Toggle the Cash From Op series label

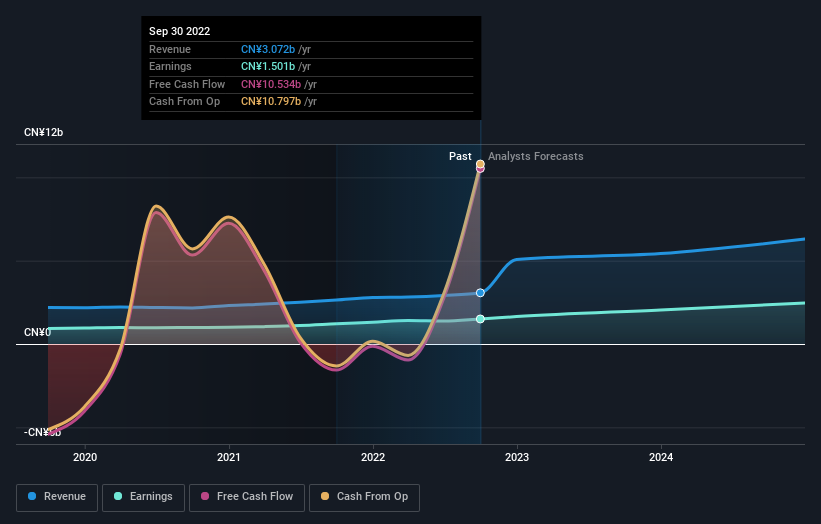click(x=373, y=497)
